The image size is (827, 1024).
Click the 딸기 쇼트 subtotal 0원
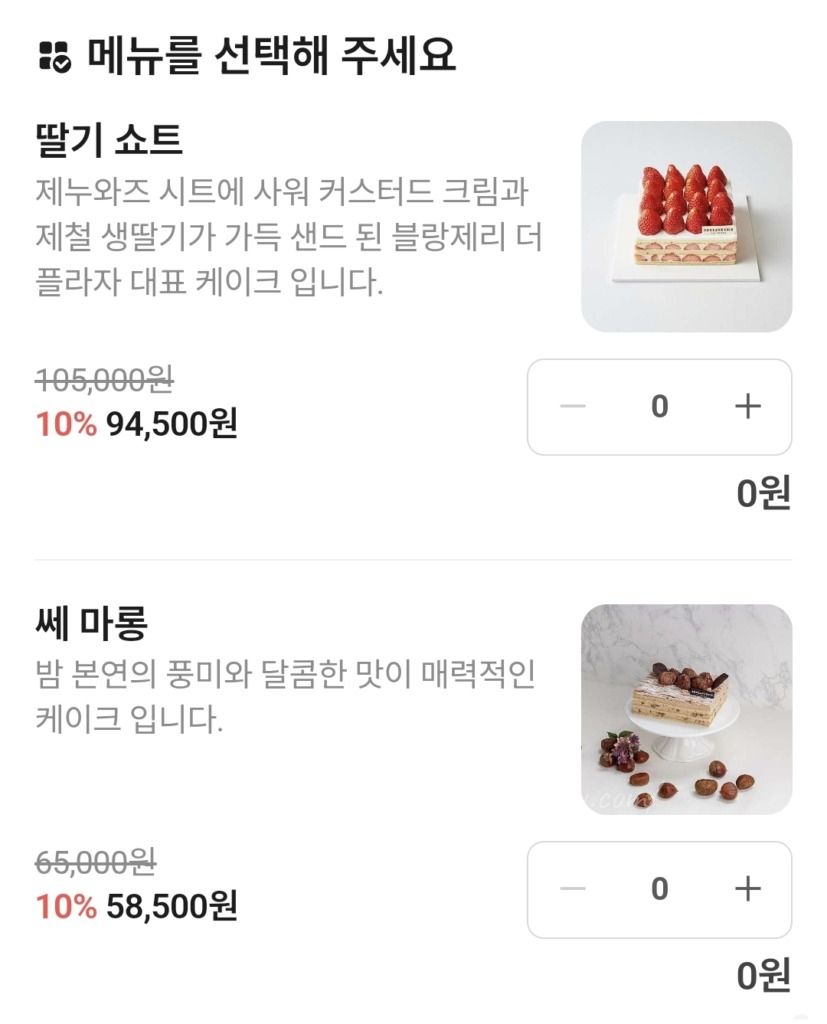[763, 492]
